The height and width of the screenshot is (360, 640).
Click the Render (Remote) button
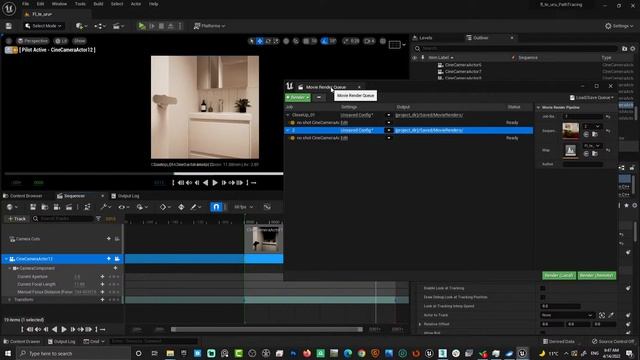point(596,275)
